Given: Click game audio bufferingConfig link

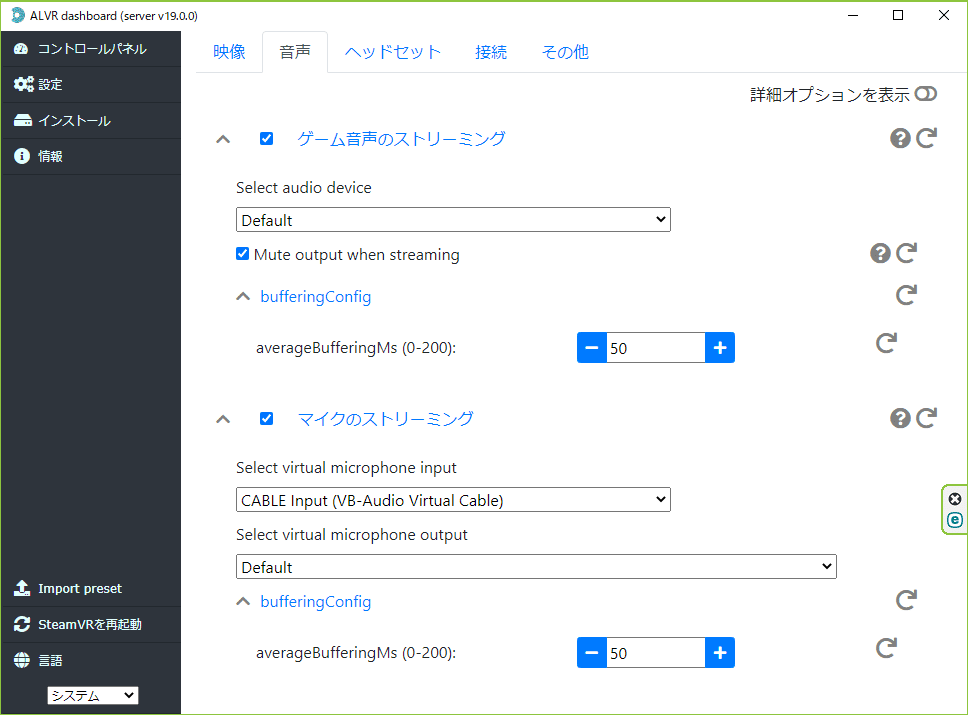Looking at the screenshot, I should (315, 296).
